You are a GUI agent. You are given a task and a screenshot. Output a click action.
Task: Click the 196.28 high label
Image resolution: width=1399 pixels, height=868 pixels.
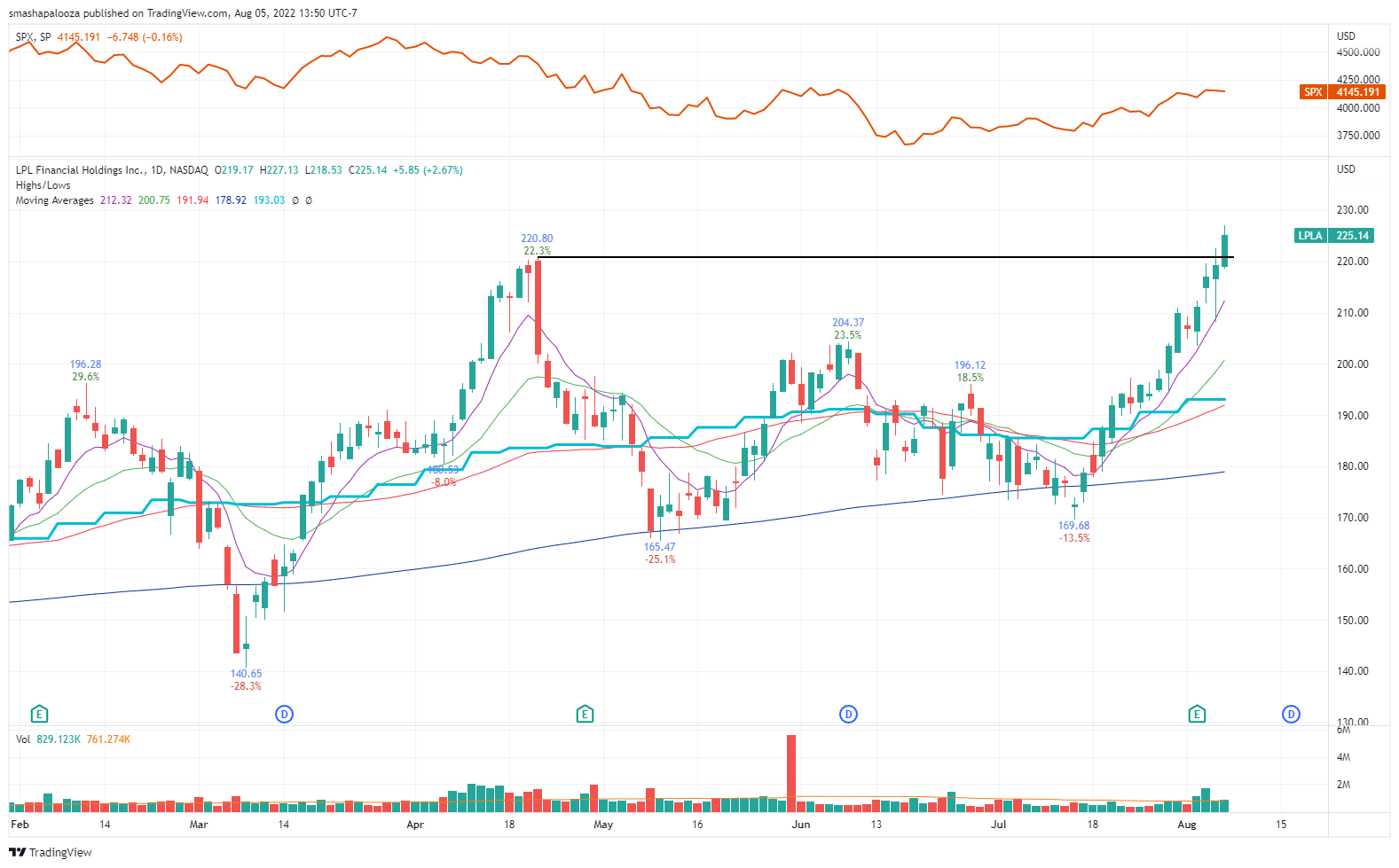[x=85, y=364]
